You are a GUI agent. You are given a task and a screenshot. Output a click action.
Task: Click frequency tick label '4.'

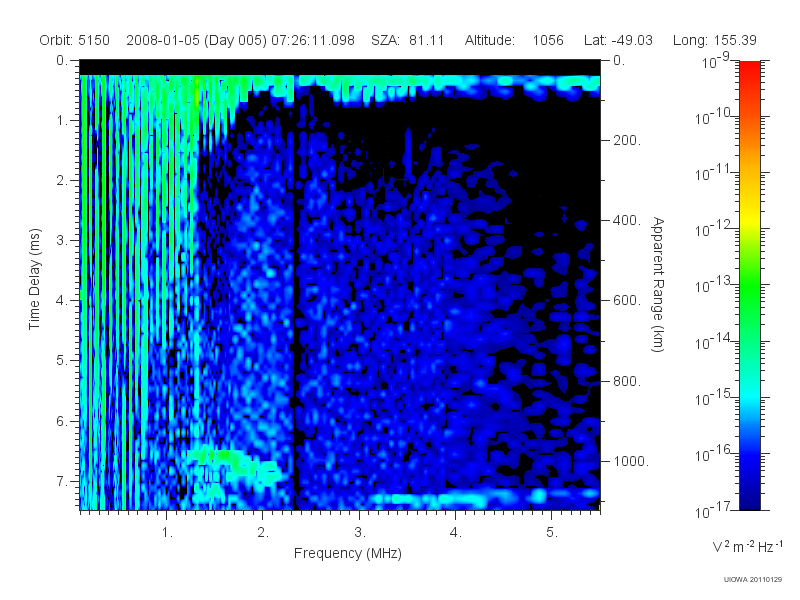[x=456, y=532]
